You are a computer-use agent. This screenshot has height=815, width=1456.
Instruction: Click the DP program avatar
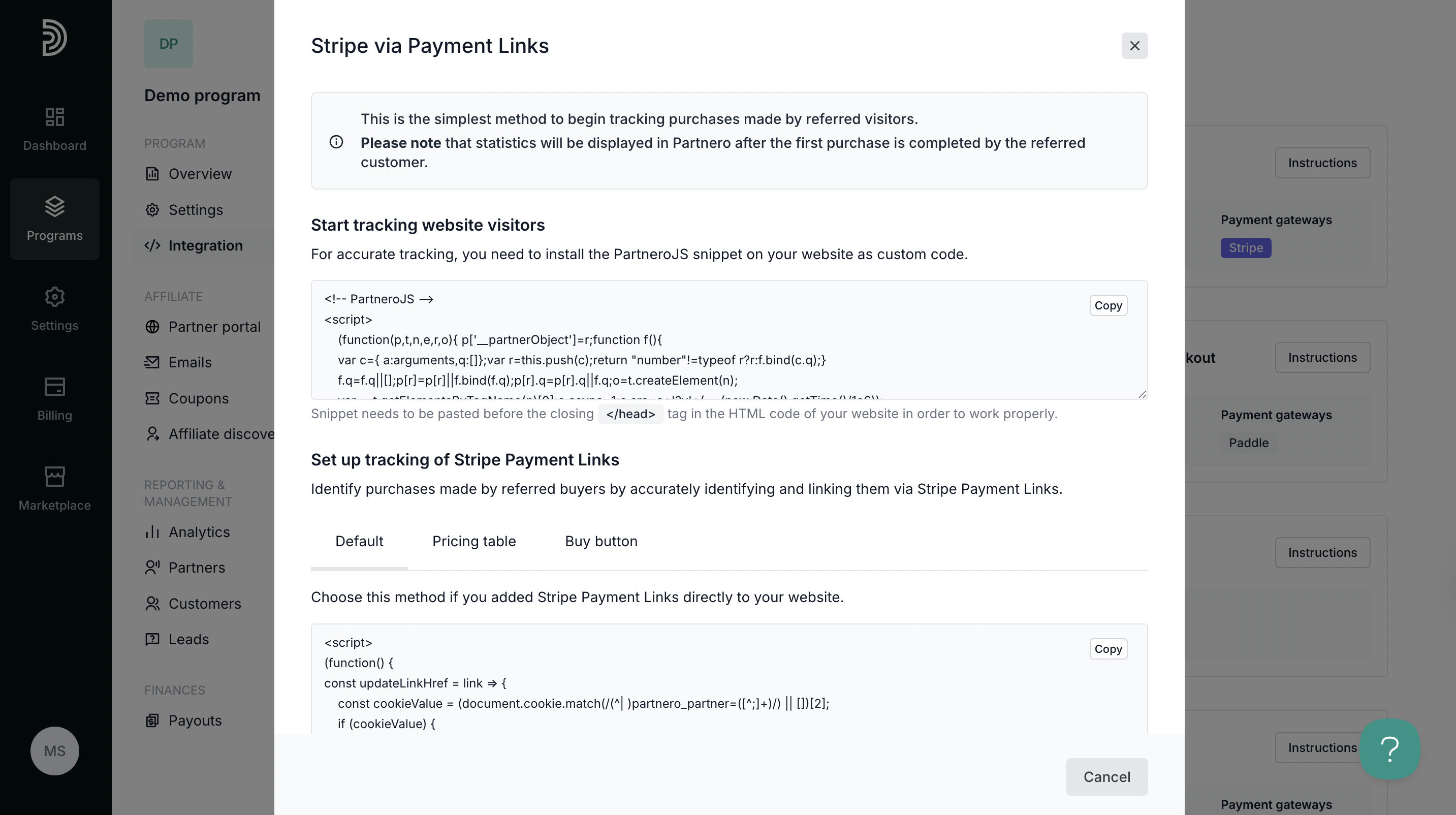click(x=169, y=44)
